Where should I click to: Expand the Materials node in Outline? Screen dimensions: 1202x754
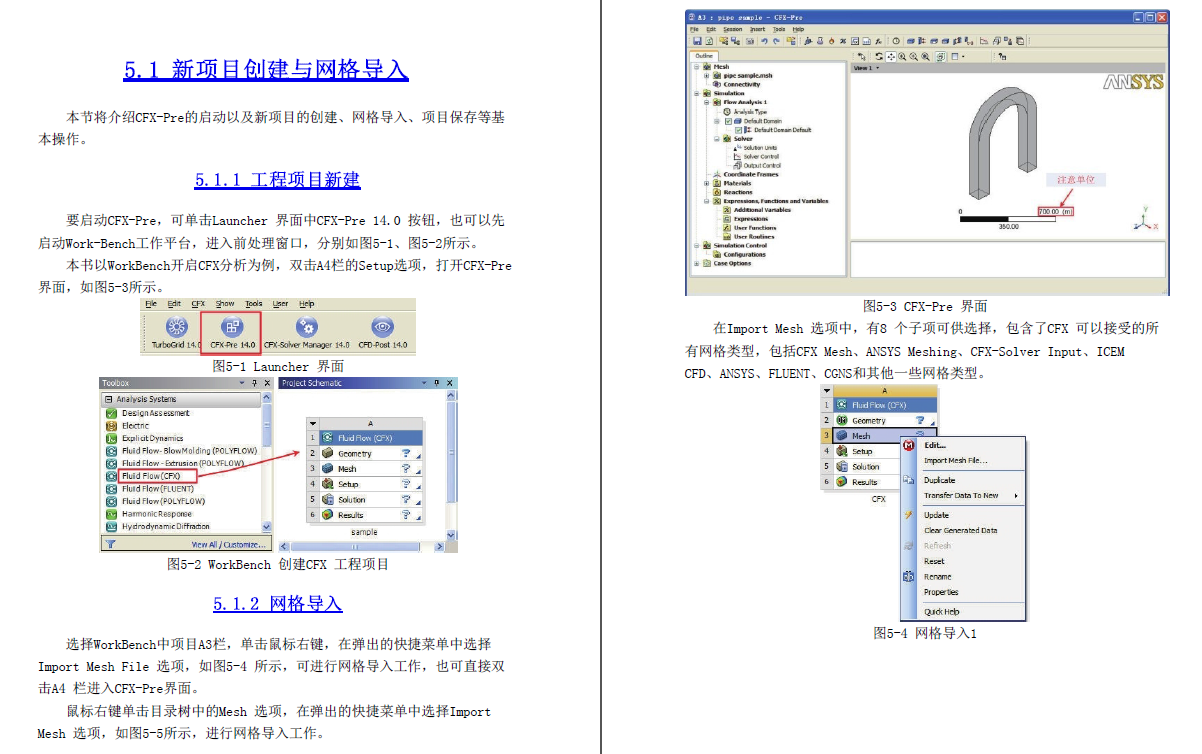[x=707, y=183]
